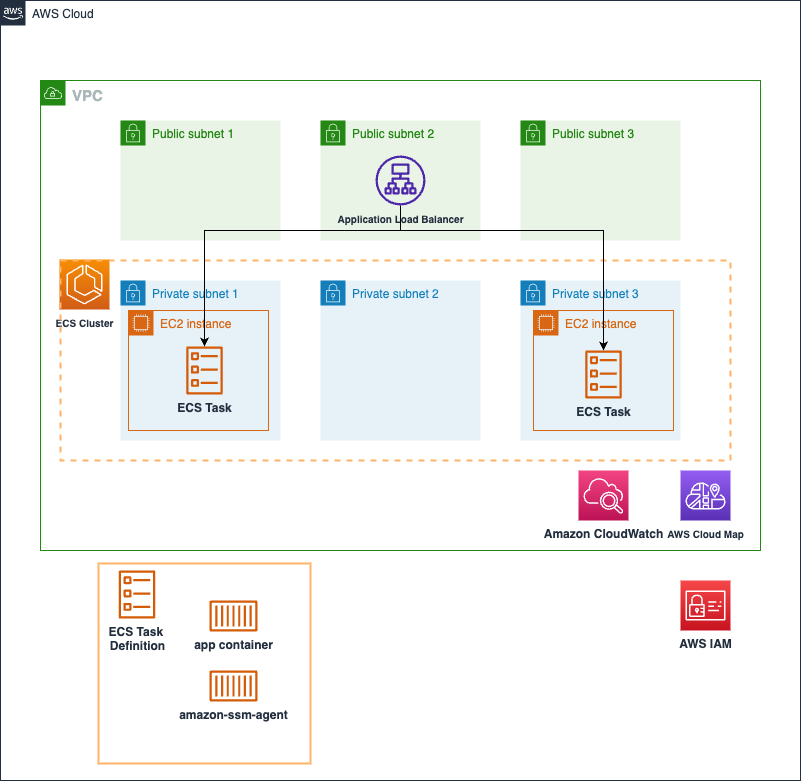Screen dimensions: 801x782
Task: Select the Application Load Balancer icon
Action: pyautogui.click(x=400, y=180)
